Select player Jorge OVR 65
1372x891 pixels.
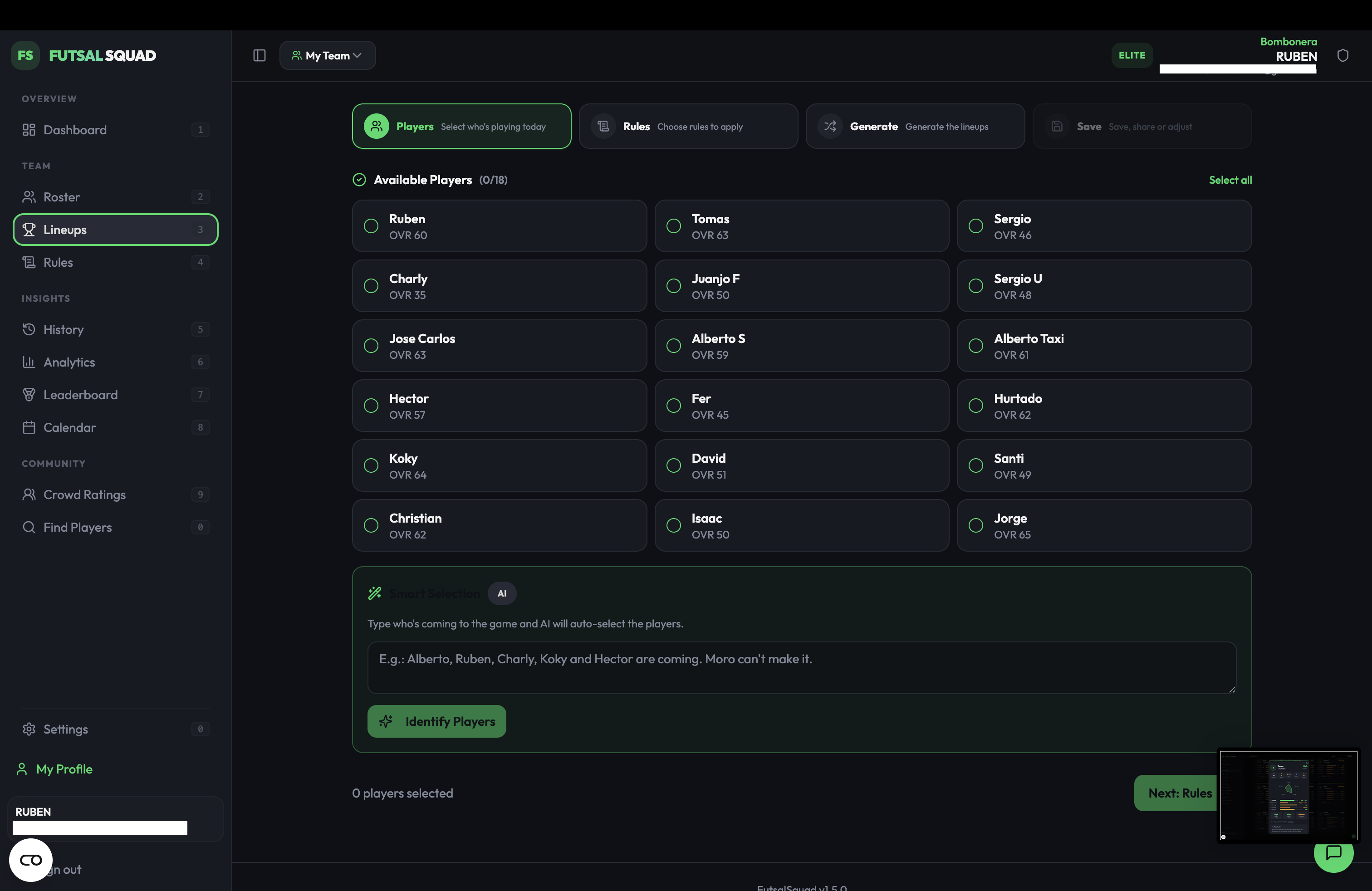(1104, 526)
